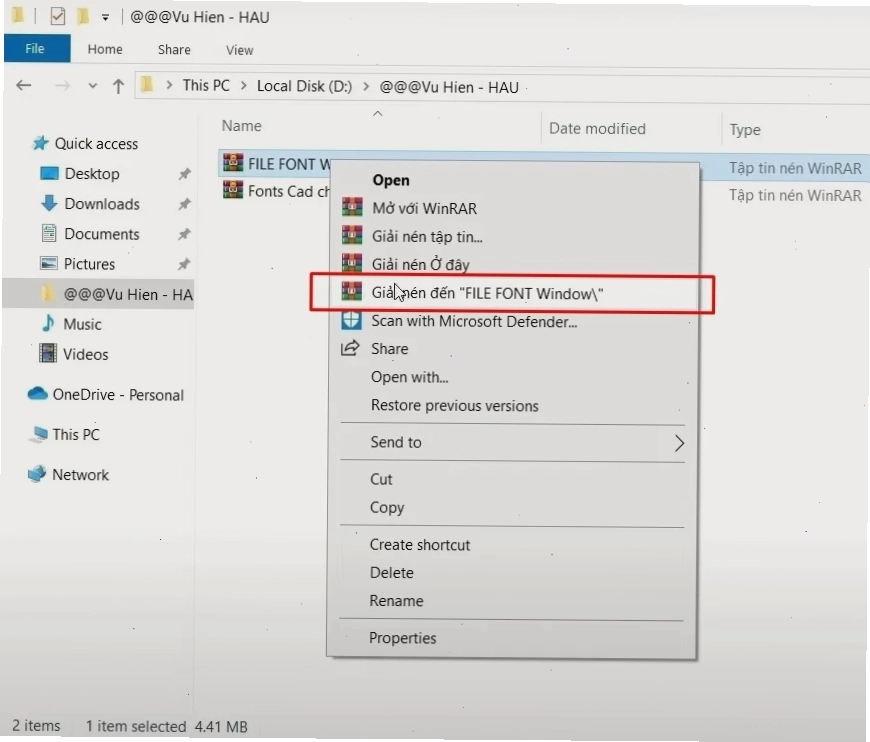Switch to the View ribbon tab

coord(240,51)
